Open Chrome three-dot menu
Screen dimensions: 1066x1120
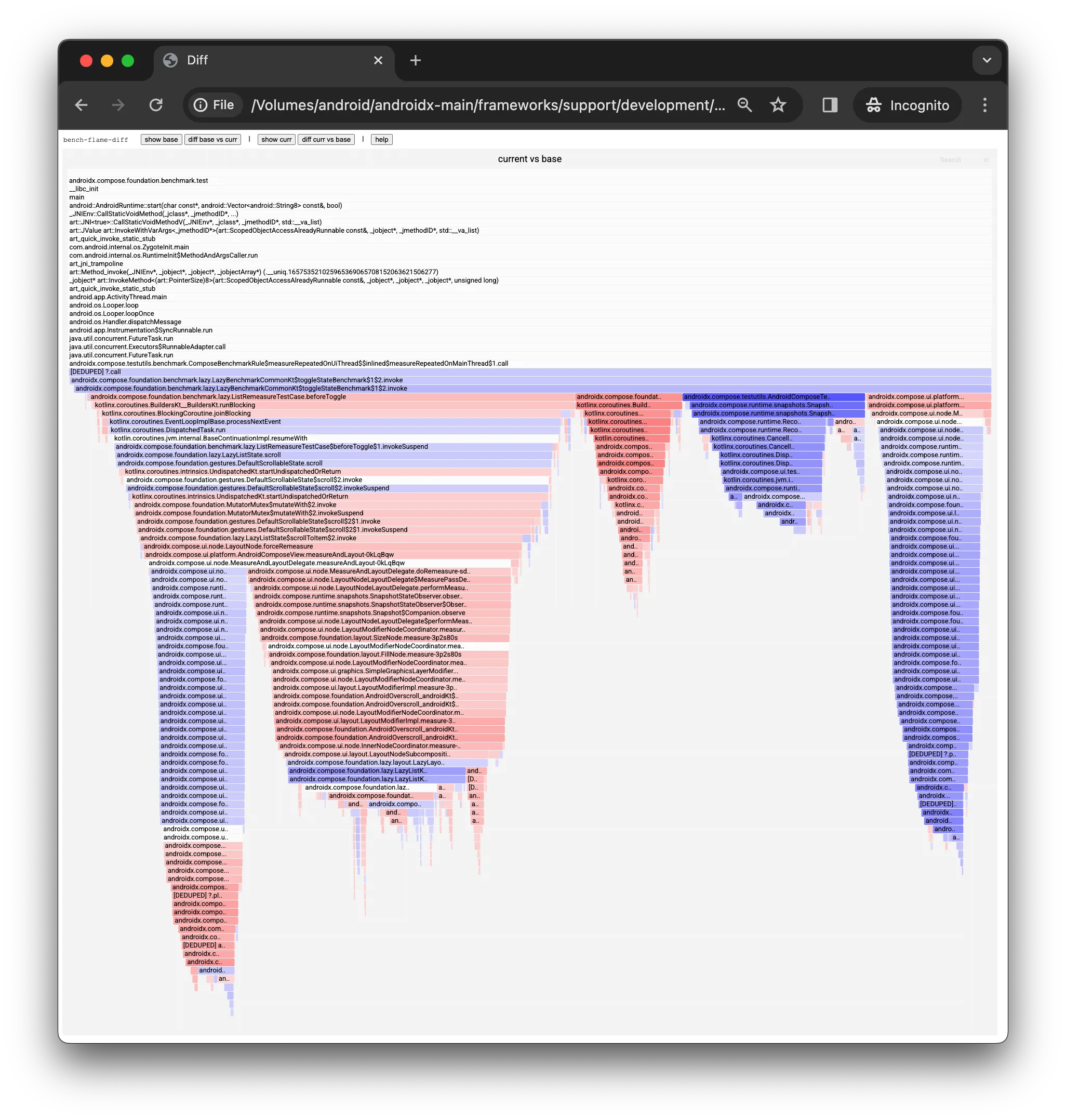pyautogui.click(x=985, y=105)
